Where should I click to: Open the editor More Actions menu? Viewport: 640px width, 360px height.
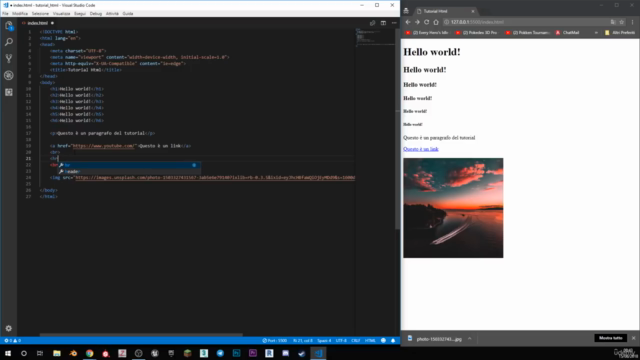click(394, 23)
